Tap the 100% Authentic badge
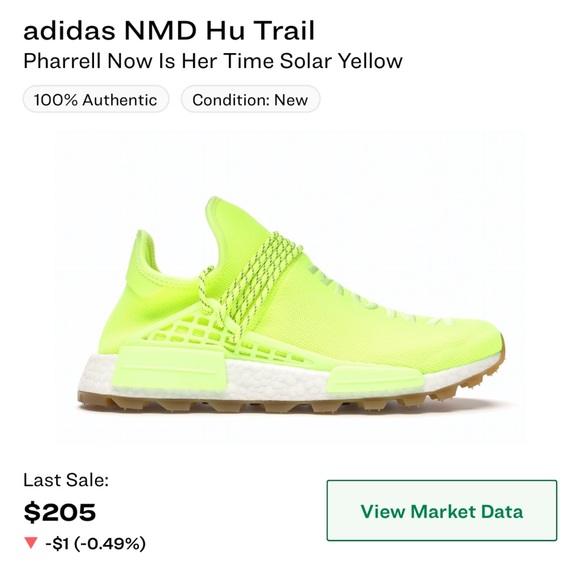 coord(96,100)
